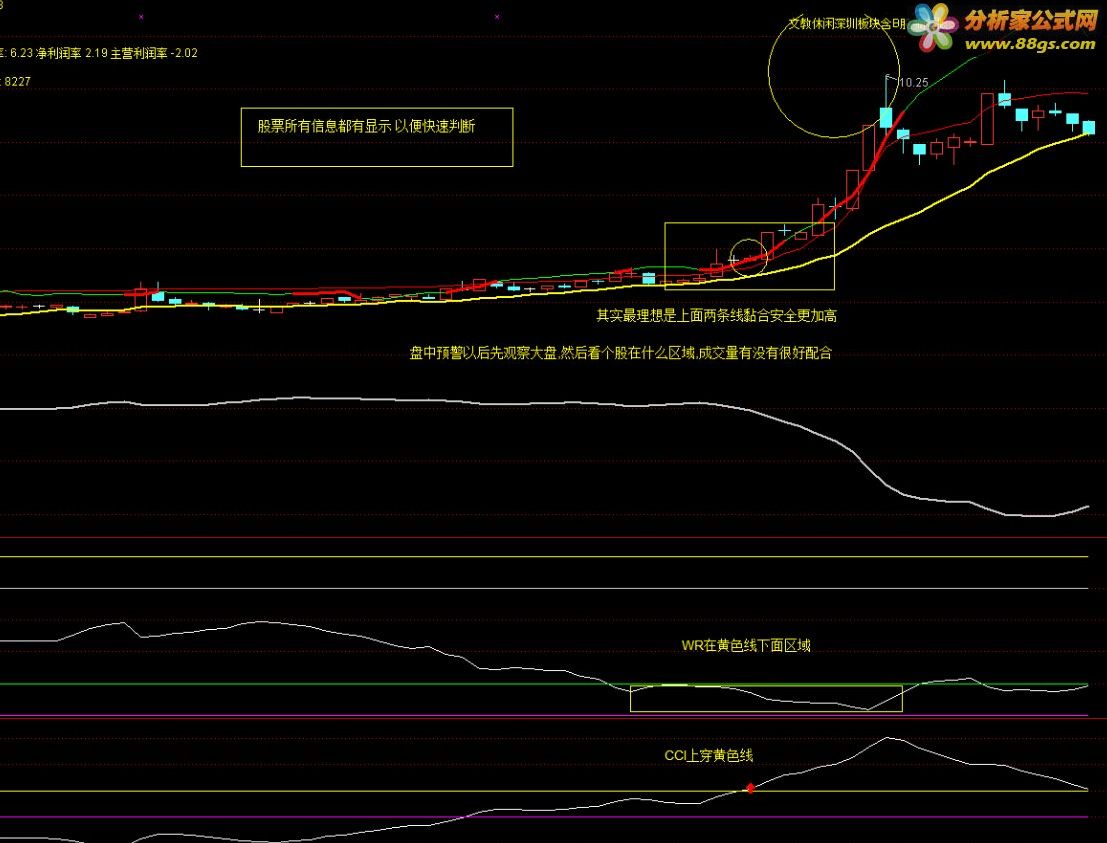The height and width of the screenshot is (843, 1107).
Task: Click the '净利润率 2.19' value
Action: pyautogui.click(x=71, y=53)
